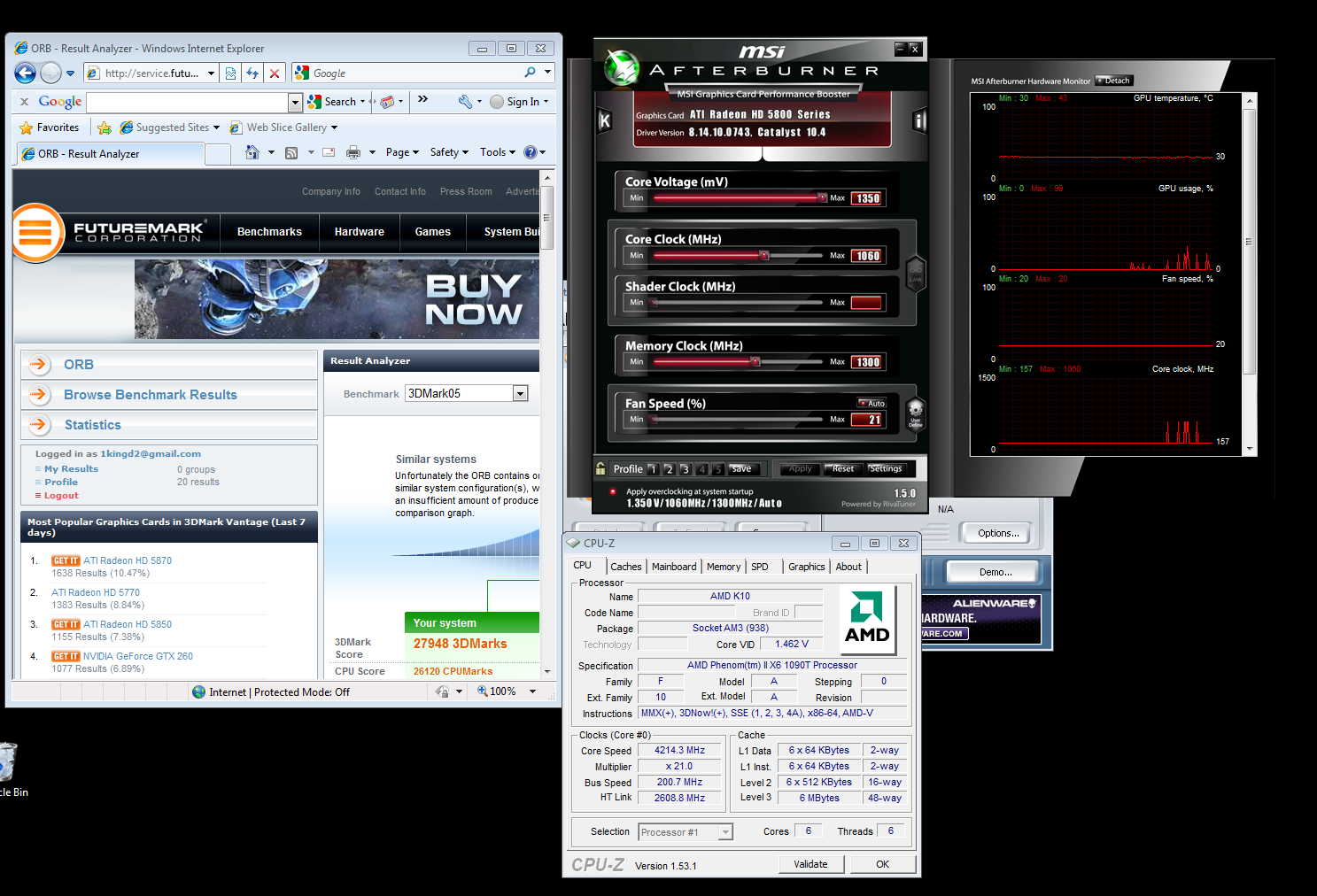The height and width of the screenshot is (896, 1317).
Task: Add to Favorites bar star-arrow icon
Action: [105, 127]
